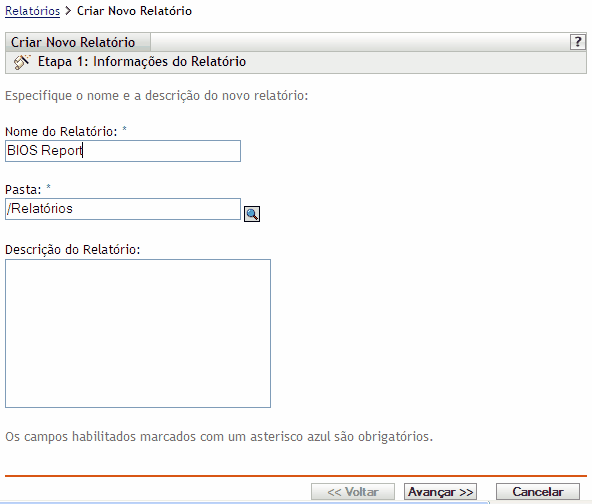Browse folders with the magnifier icon
The image size is (592, 504).
252,214
